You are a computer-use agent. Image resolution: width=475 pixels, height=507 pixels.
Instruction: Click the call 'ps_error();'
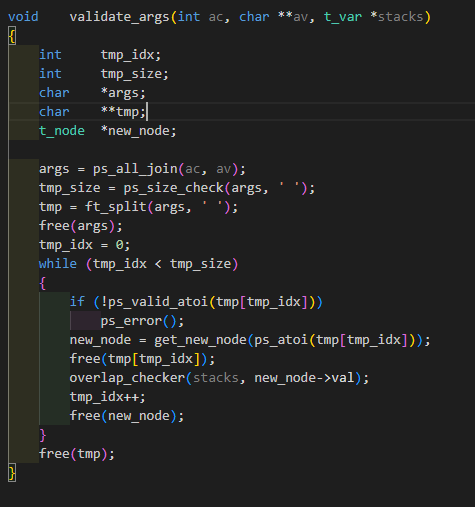[x=142, y=321]
